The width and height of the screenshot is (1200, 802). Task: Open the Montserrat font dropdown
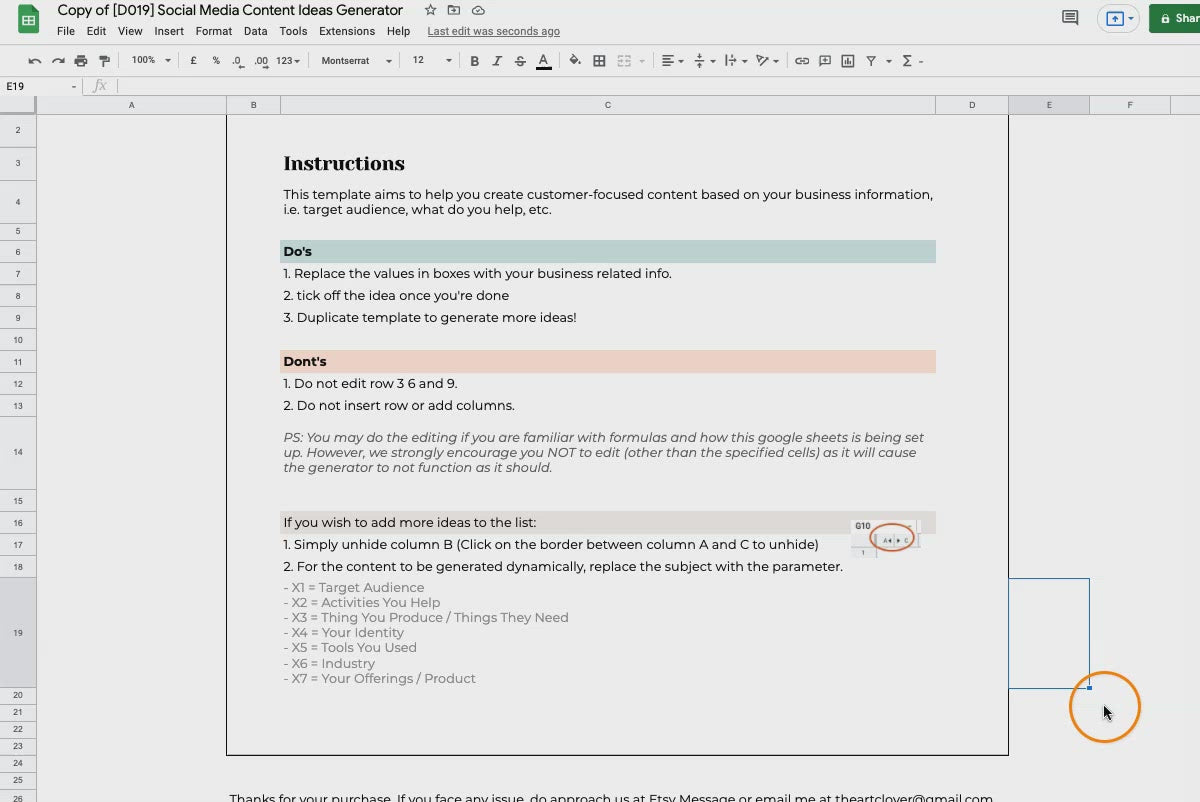[356, 61]
